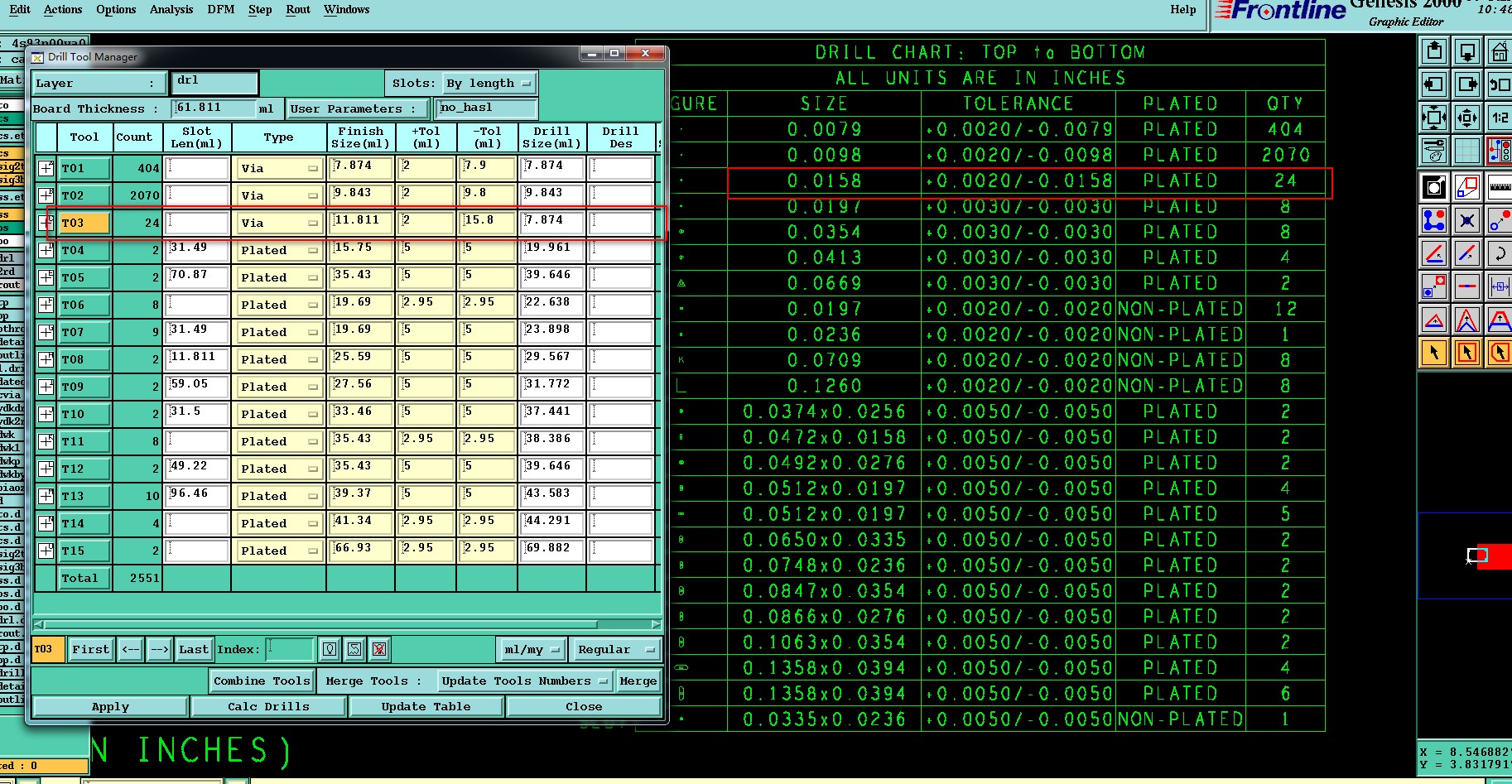This screenshot has width=1512, height=784.
Task: Open the Regular mode dropdown
Action: [x=617, y=650]
